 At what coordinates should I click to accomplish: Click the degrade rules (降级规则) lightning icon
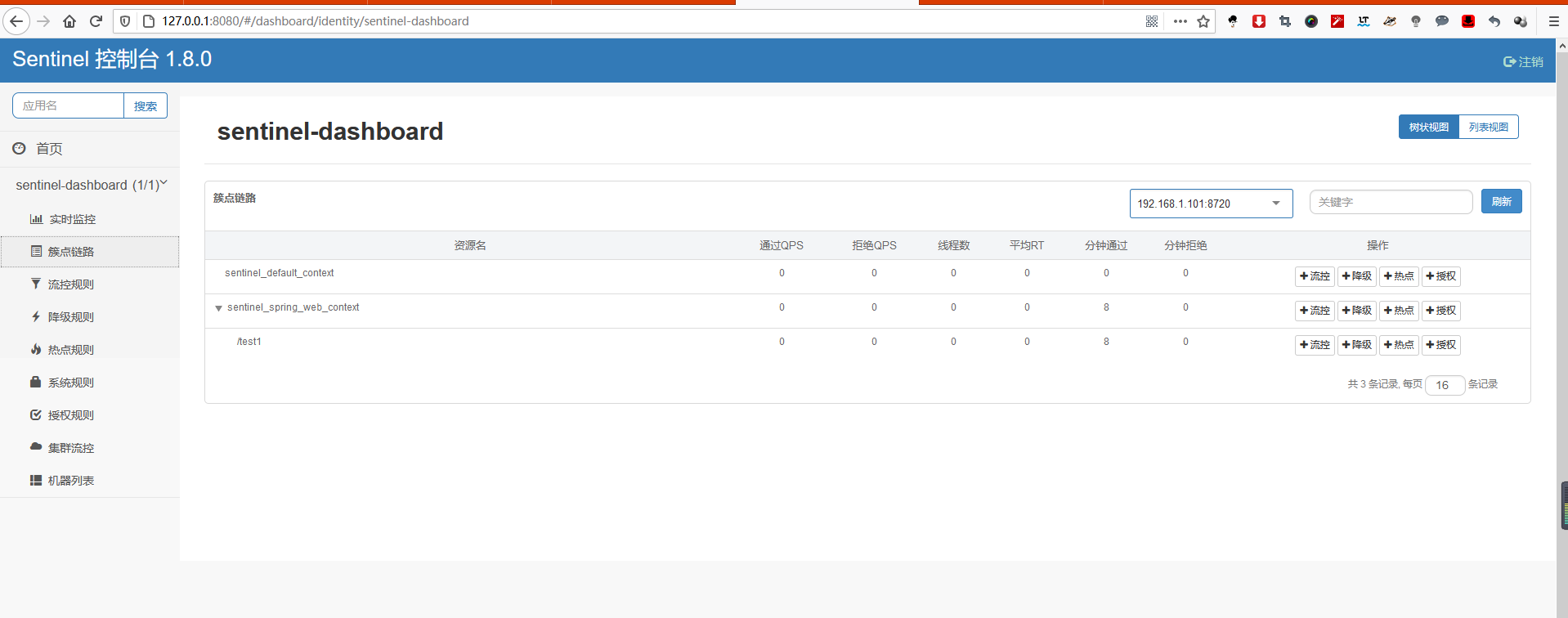[x=36, y=317]
